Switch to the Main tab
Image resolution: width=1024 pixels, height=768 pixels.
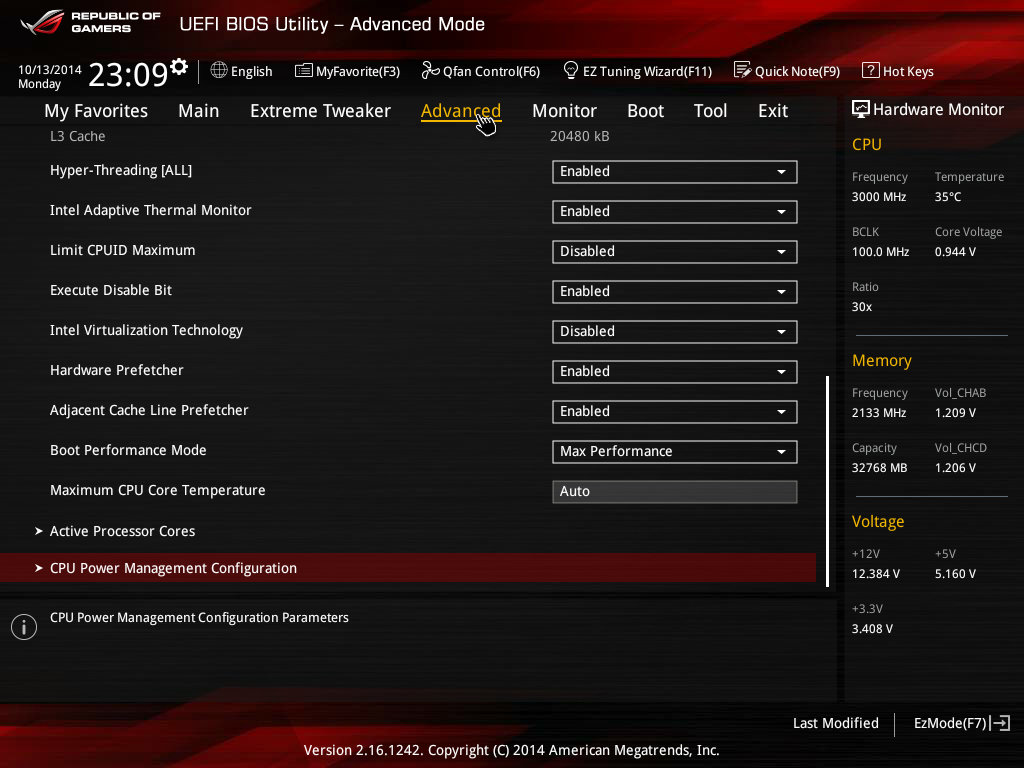pyautogui.click(x=199, y=111)
